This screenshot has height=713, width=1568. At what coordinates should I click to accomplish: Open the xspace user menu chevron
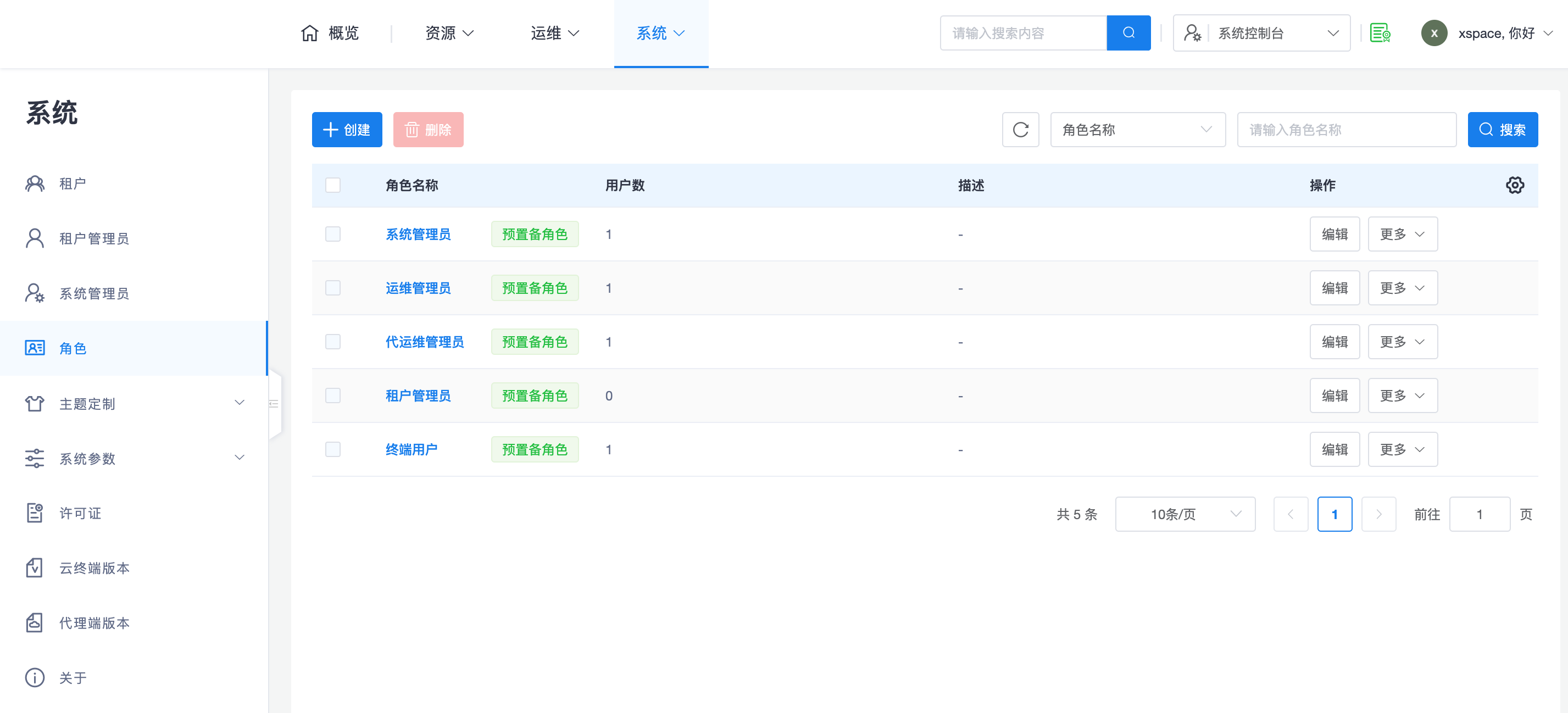[x=1549, y=33]
